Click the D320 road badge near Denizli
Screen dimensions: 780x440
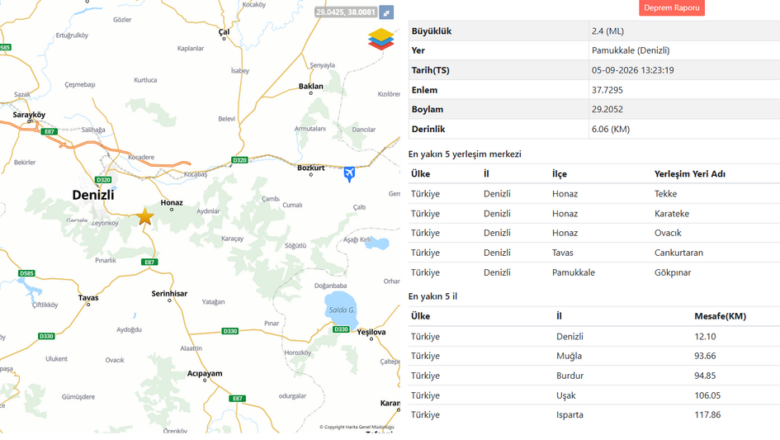[103, 179]
